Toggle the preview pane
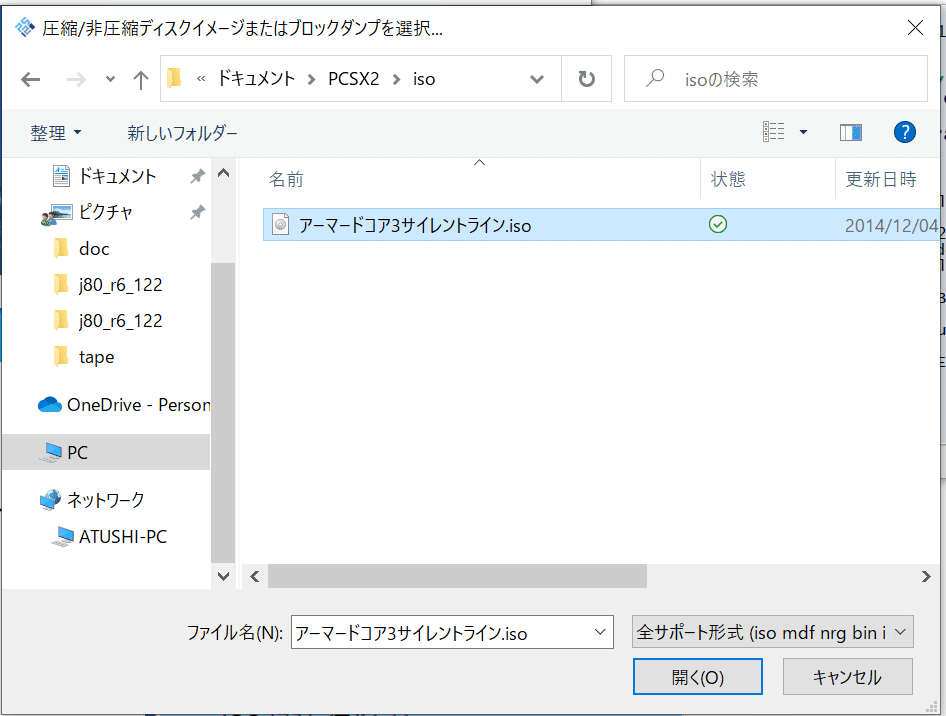This screenshot has width=946, height=716. tap(851, 132)
